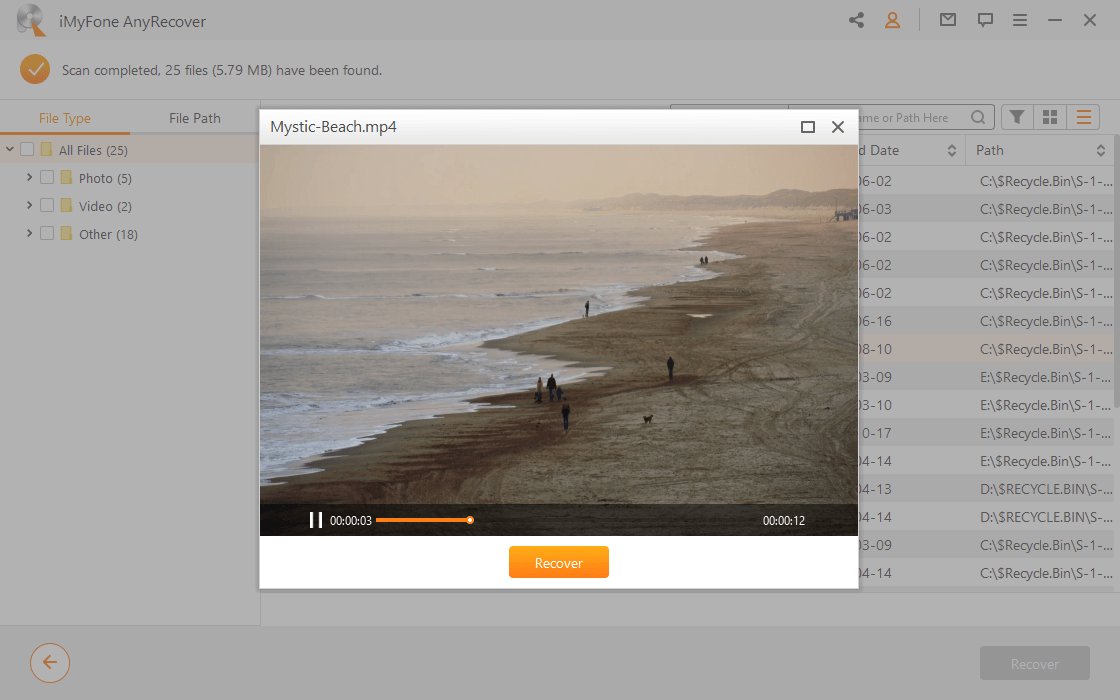Viewport: 1120px width, 700px height.
Task: Click the back arrow circle button
Action: pyautogui.click(x=50, y=663)
